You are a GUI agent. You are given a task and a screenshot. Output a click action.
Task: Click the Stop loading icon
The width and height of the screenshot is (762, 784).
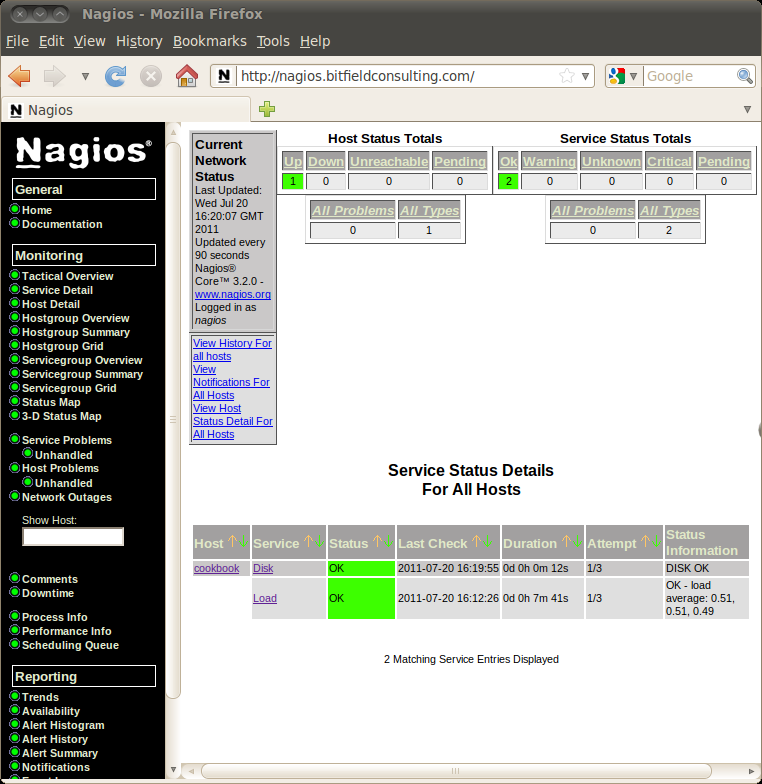(x=151, y=76)
